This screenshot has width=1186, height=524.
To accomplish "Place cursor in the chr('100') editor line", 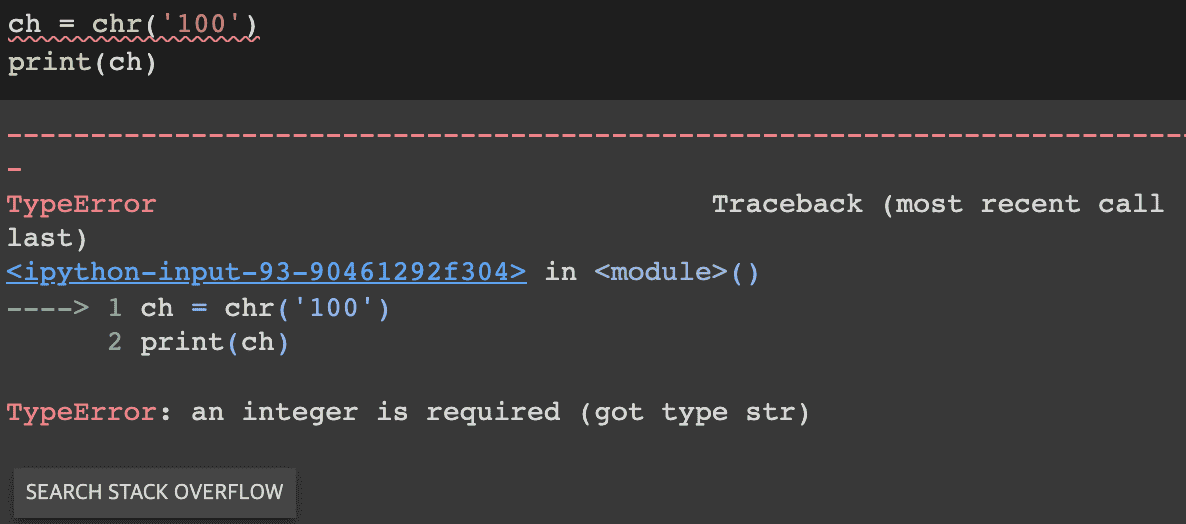I will click(133, 23).
